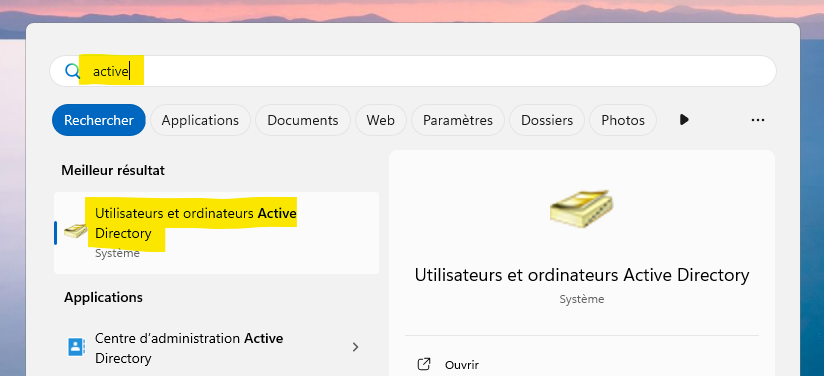Open the three-dots options menu
Viewport: 824px width, 376px height.
click(757, 120)
